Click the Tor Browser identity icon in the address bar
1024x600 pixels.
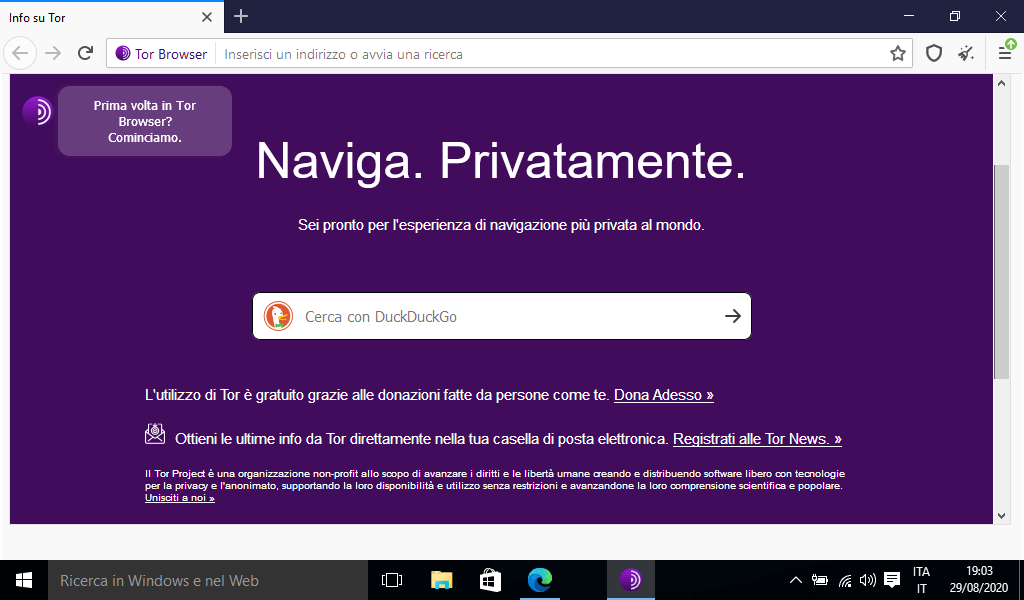pos(123,54)
